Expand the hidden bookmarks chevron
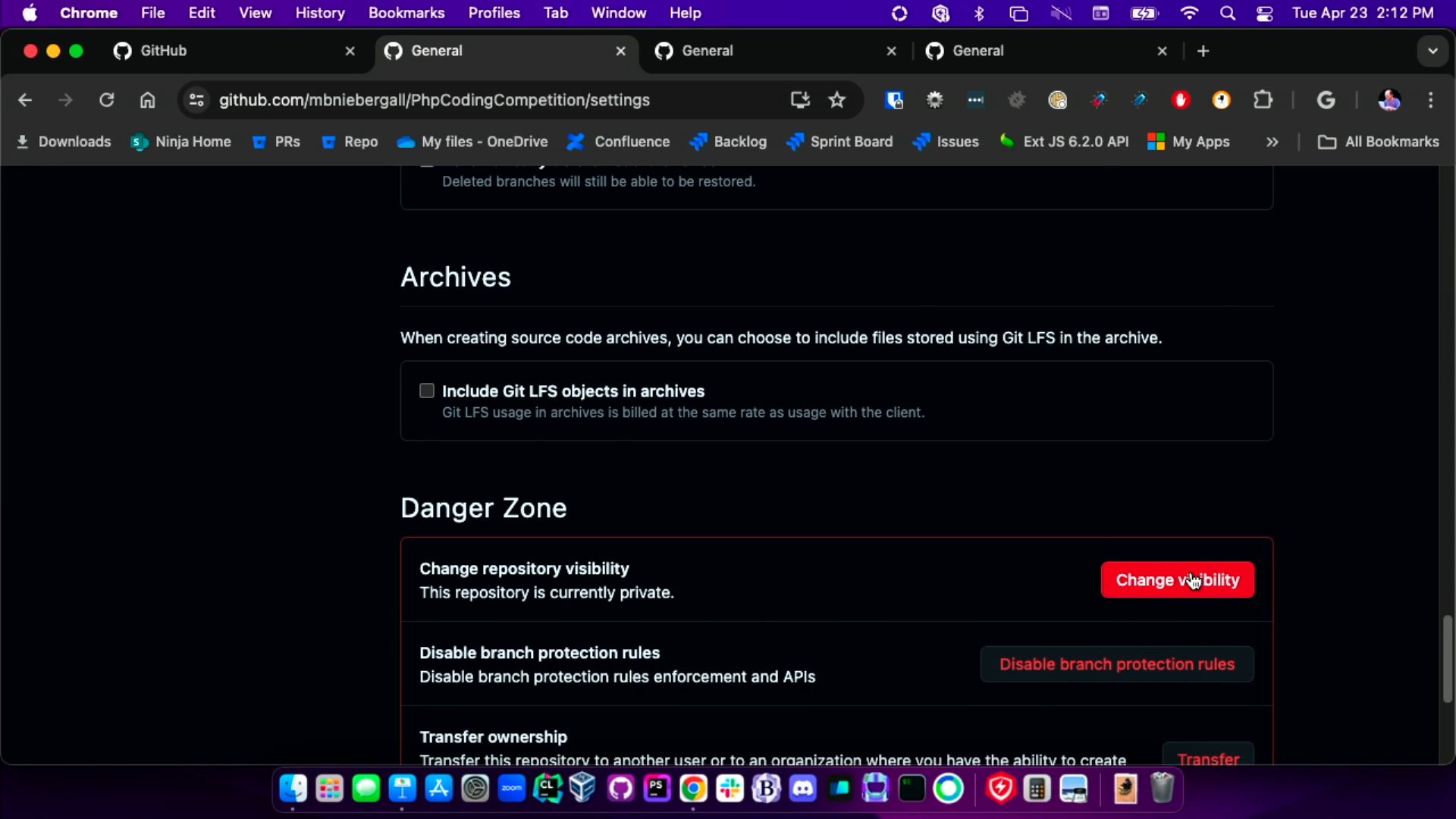 pyautogui.click(x=1272, y=142)
